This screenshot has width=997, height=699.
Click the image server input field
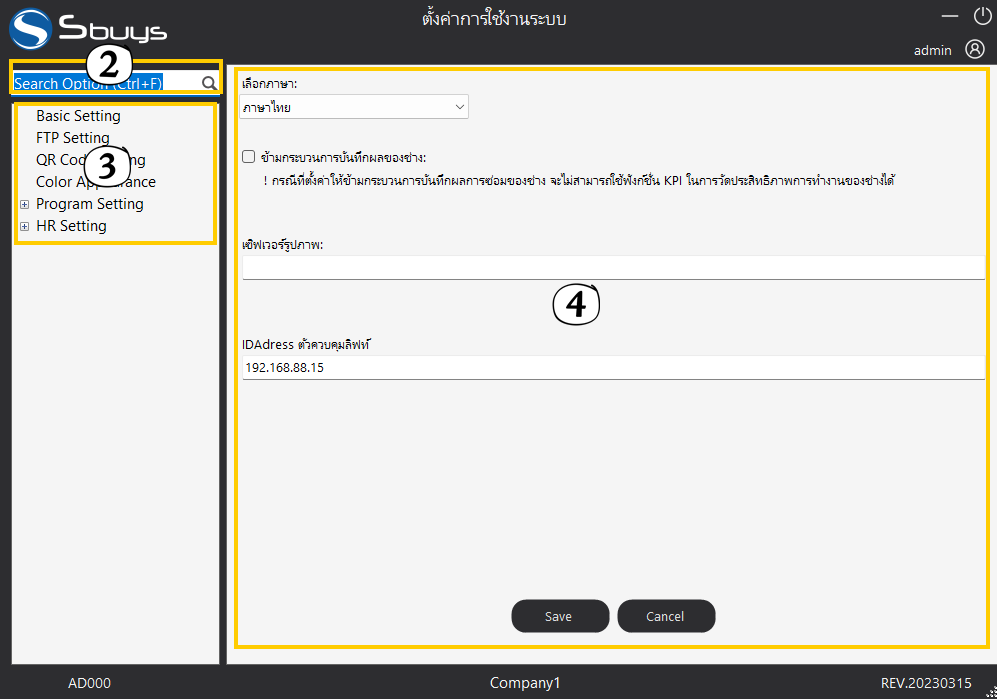tap(613, 267)
